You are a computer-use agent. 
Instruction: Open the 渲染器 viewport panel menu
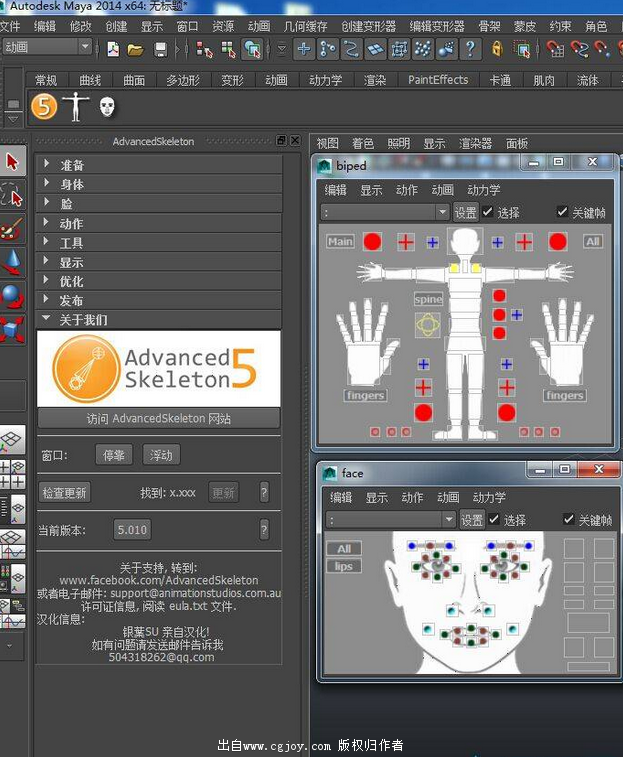(x=475, y=143)
